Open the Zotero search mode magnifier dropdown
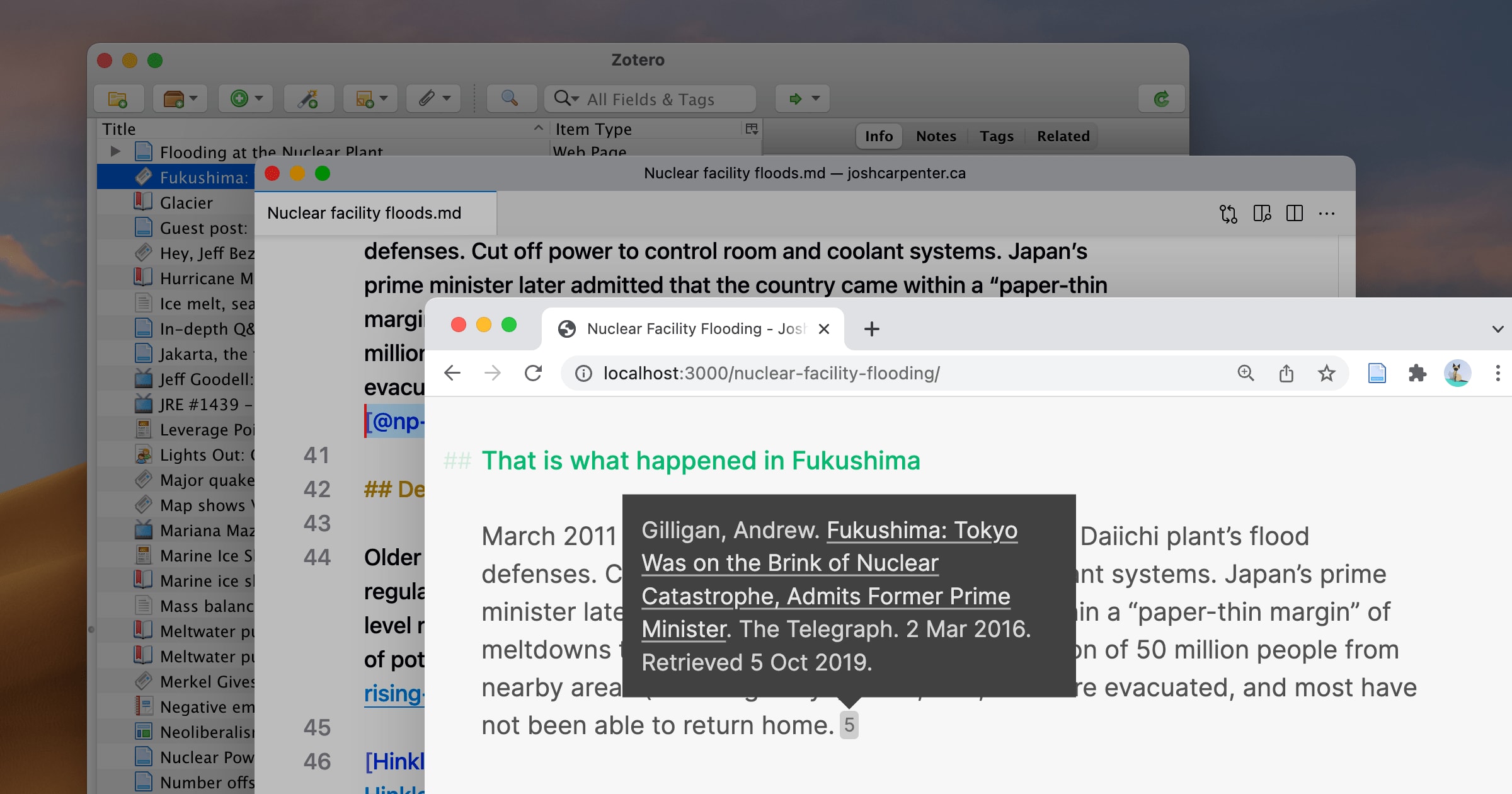The height and width of the screenshot is (794, 1512). tap(566, 98)
